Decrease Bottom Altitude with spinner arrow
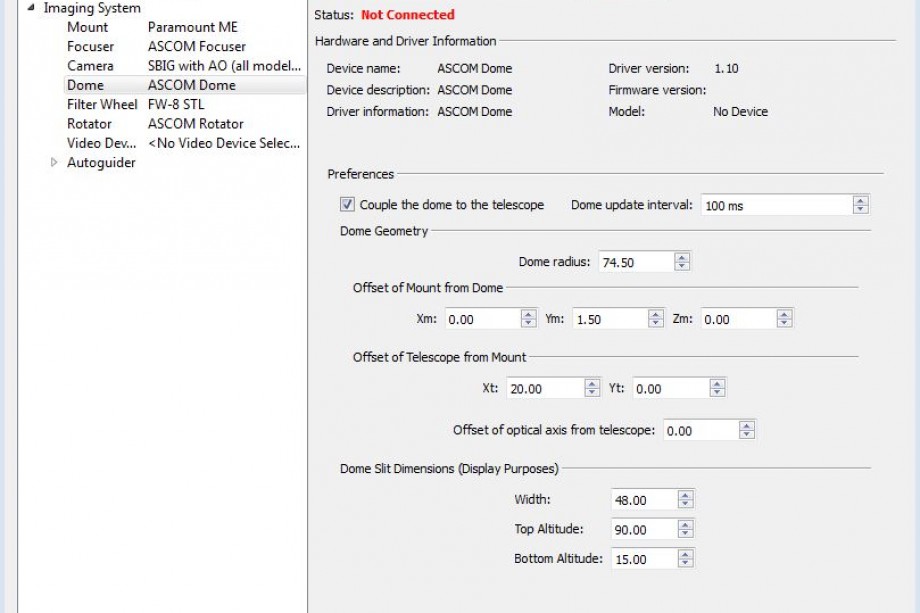 pyautogui.click(x=685, y=564)
